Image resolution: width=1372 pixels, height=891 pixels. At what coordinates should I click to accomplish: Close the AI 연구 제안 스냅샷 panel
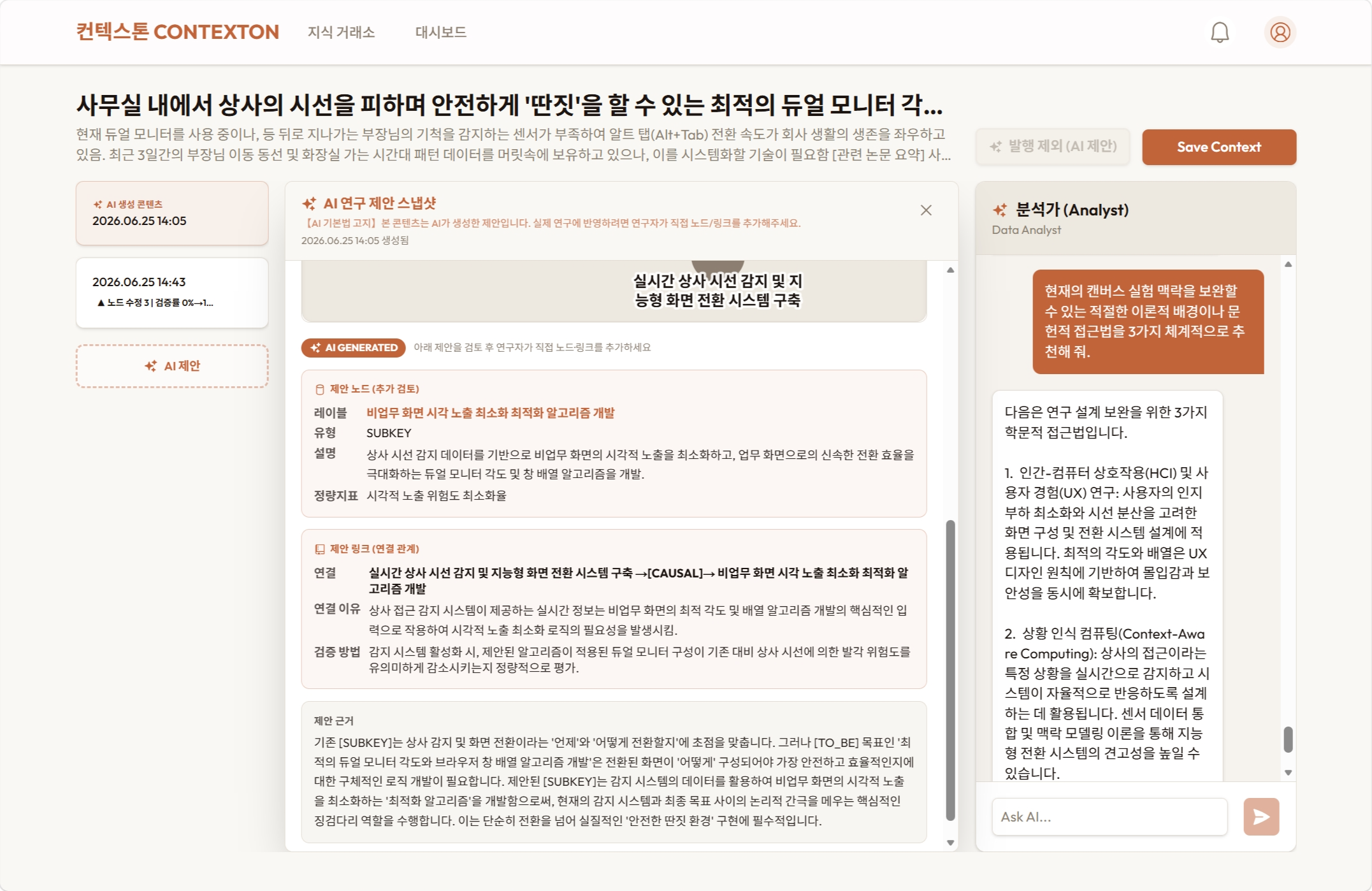[x=926, y=210]
